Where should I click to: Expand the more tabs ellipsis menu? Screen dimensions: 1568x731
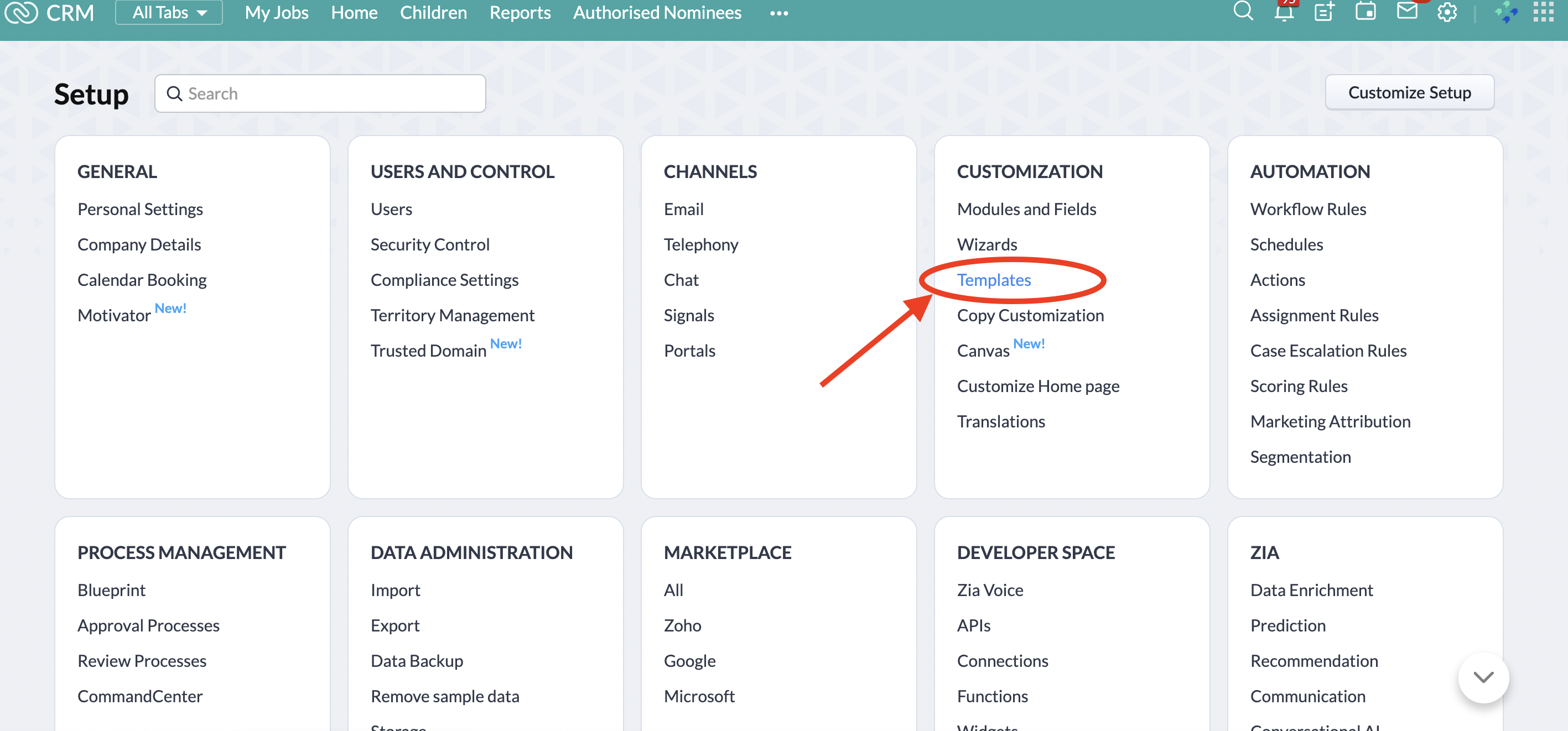(x=778, y=13)
